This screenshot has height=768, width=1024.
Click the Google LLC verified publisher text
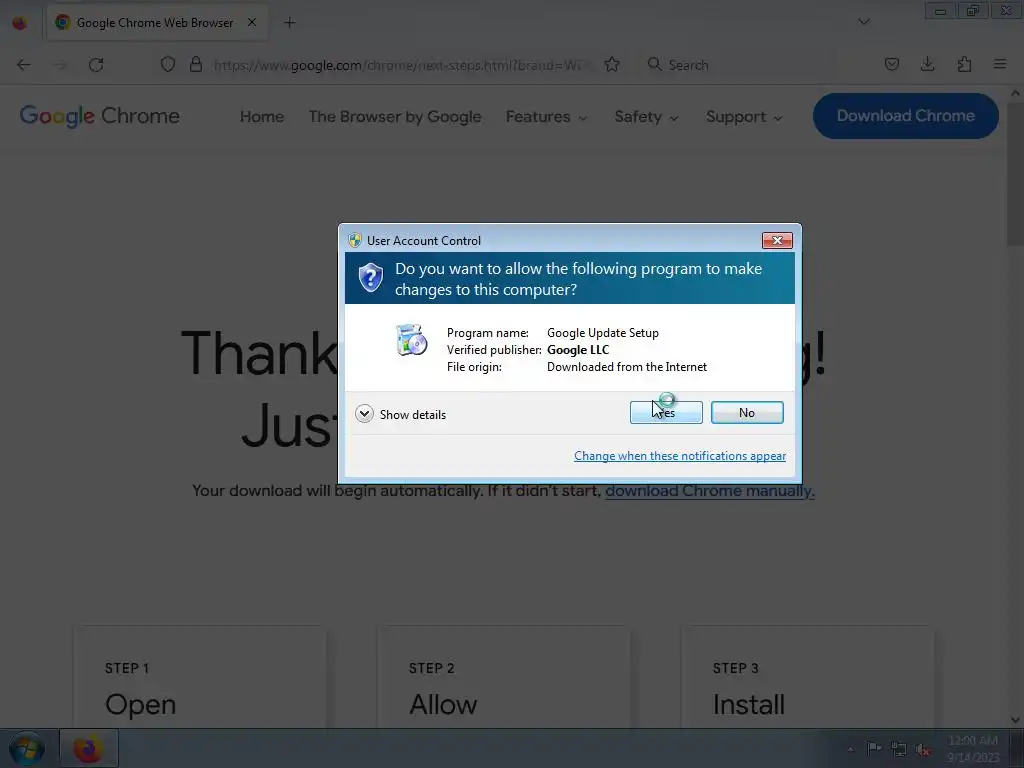(578, 349)
